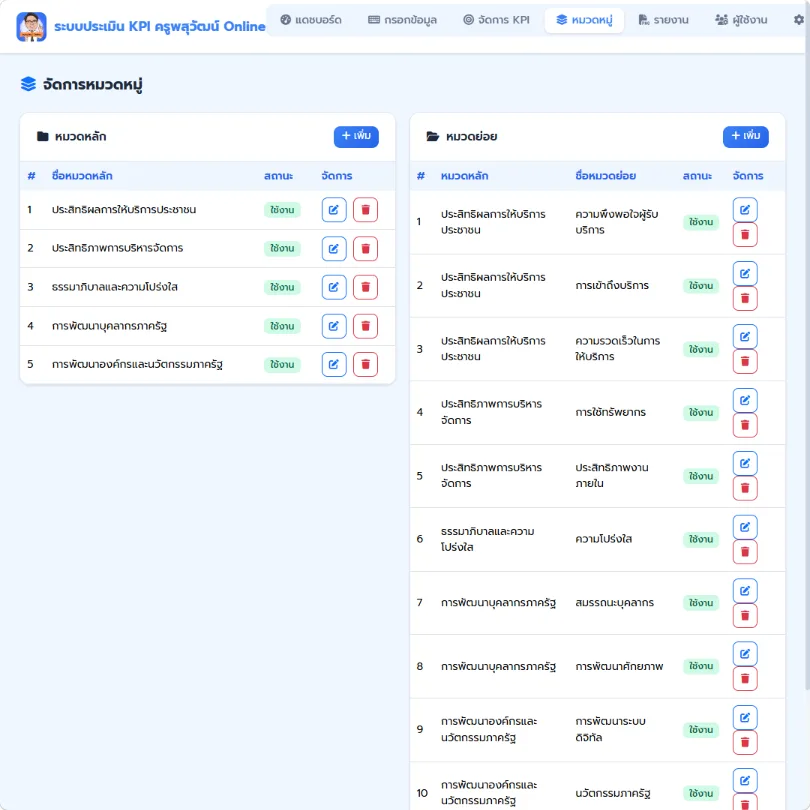
Task: Open settings gear in top navigation
Action: tap(799, 20)
